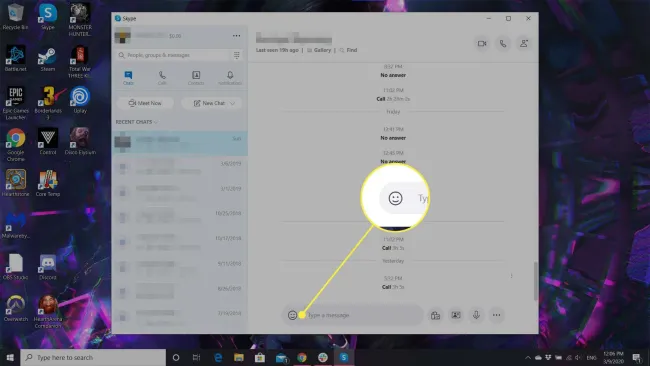Open the emoji picker in message box
The height and width of the screenshot is (366, 650).
[292, 315]
